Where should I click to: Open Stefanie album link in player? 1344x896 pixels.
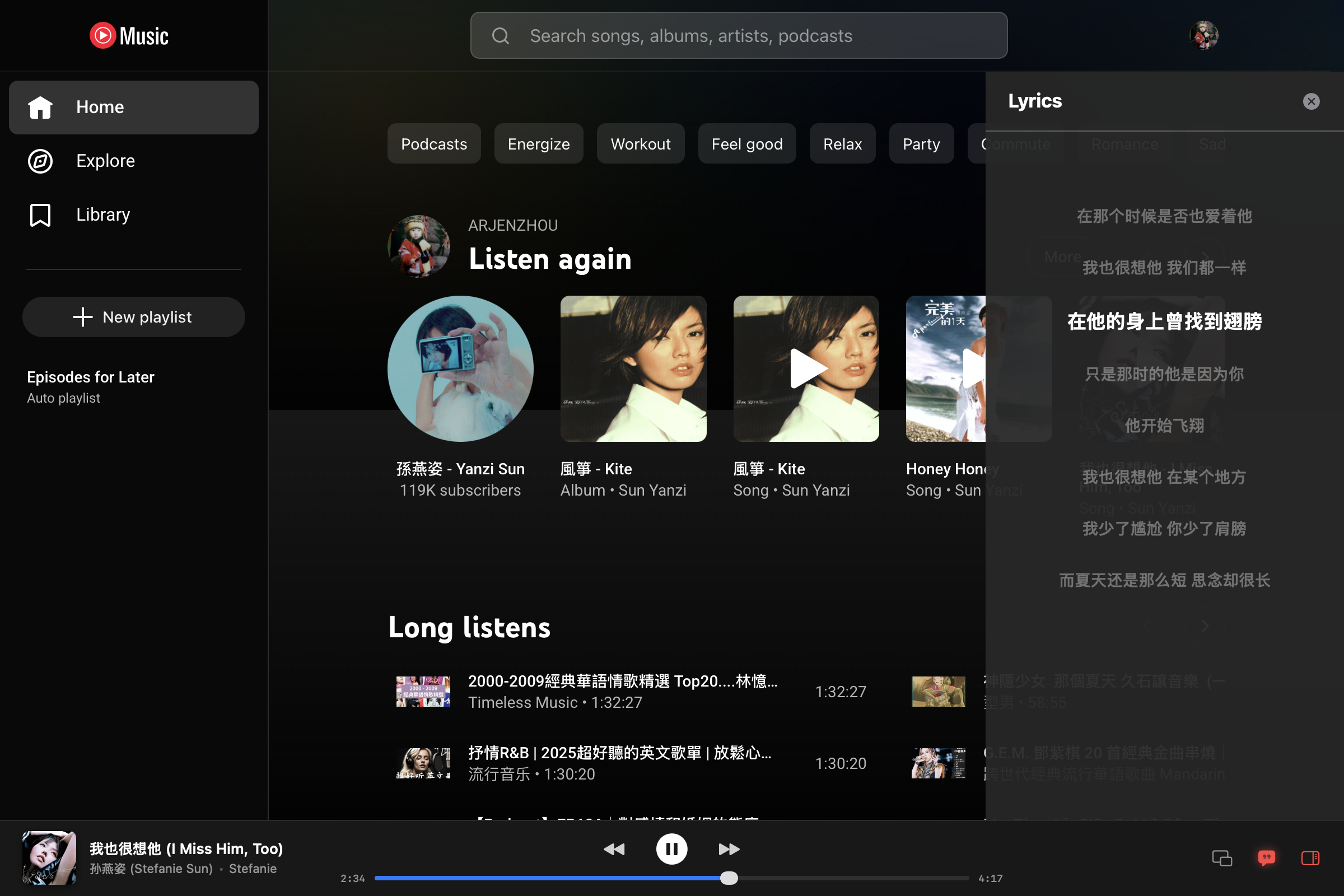click(x=253, y=869)
